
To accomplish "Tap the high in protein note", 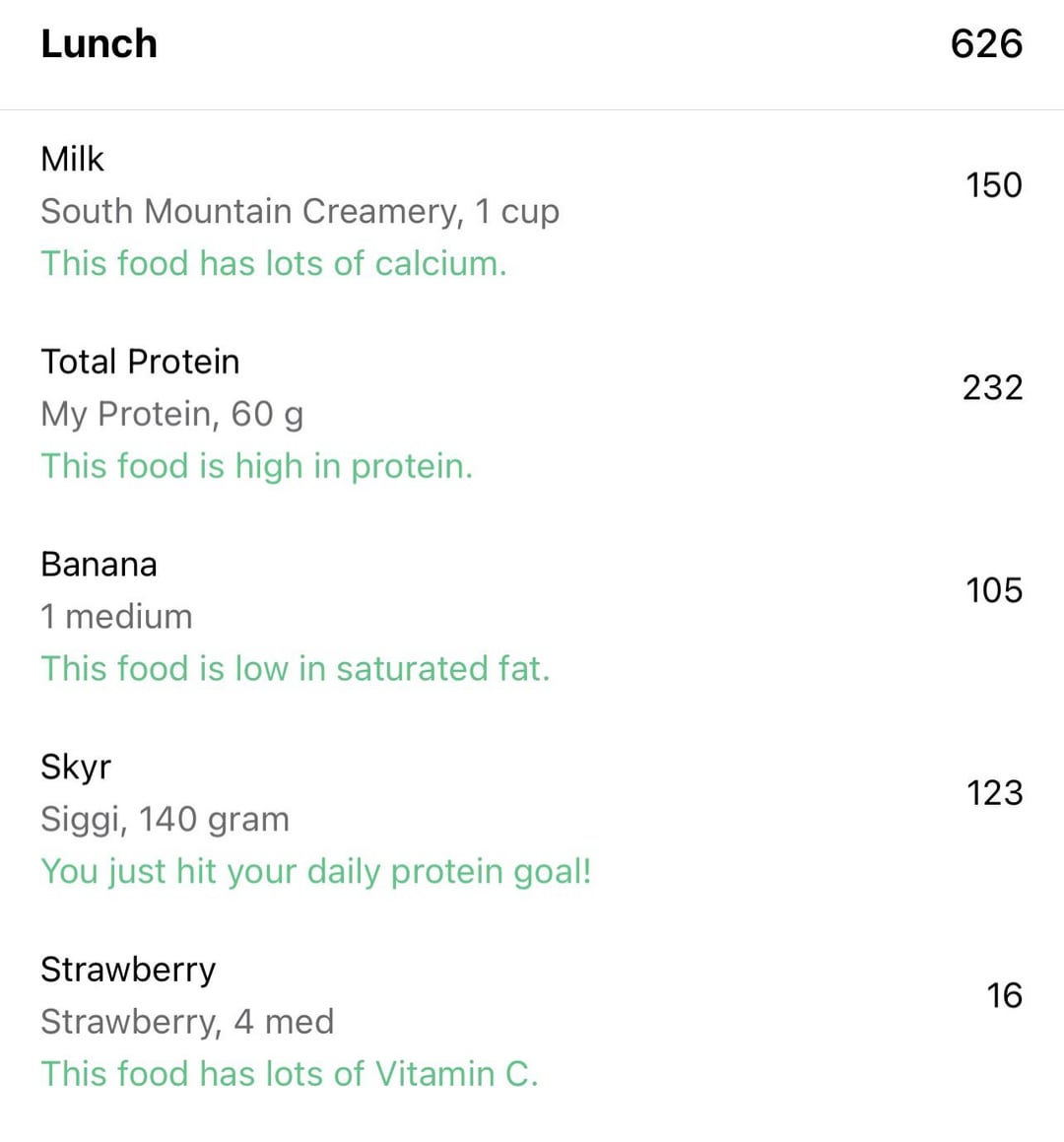I will click(256, 466).
